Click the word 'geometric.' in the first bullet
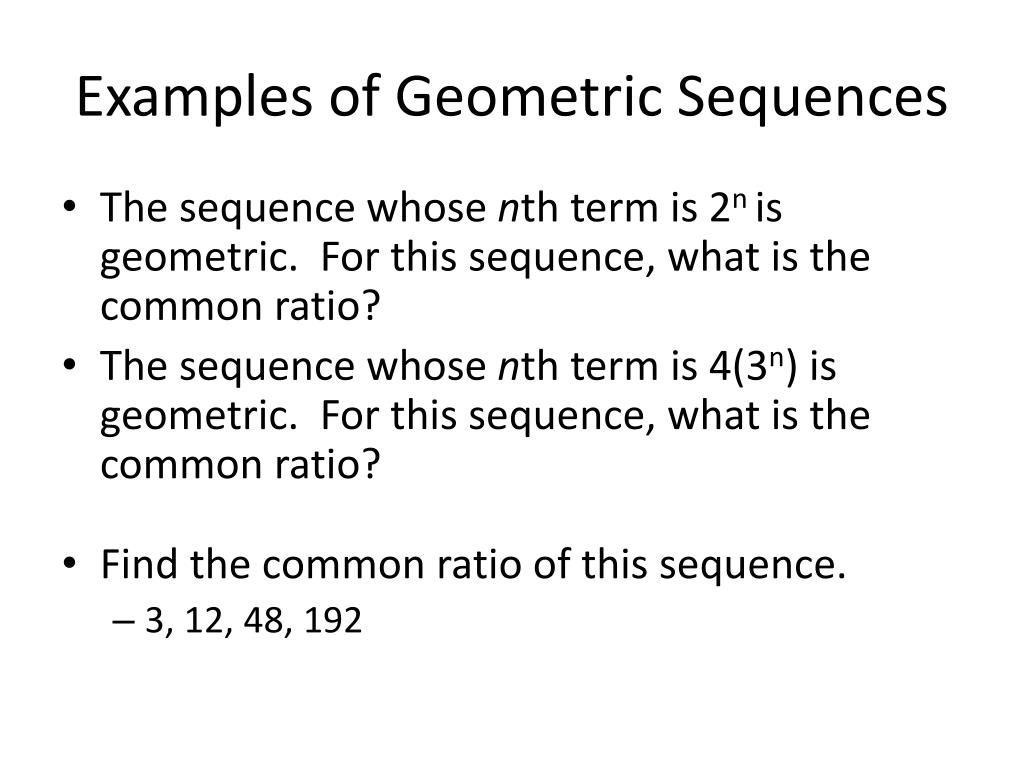The height and width of the screenshot is (768, 1024). [x=199, y=259]
